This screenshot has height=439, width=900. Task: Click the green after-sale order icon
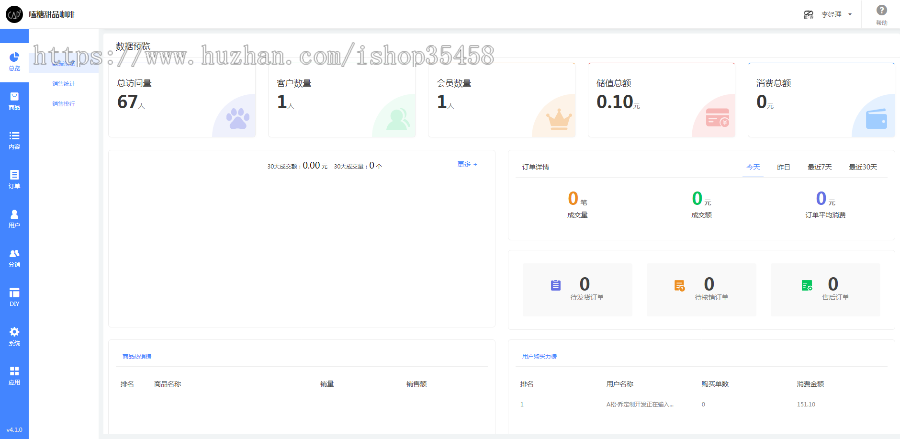coord(807,285)
